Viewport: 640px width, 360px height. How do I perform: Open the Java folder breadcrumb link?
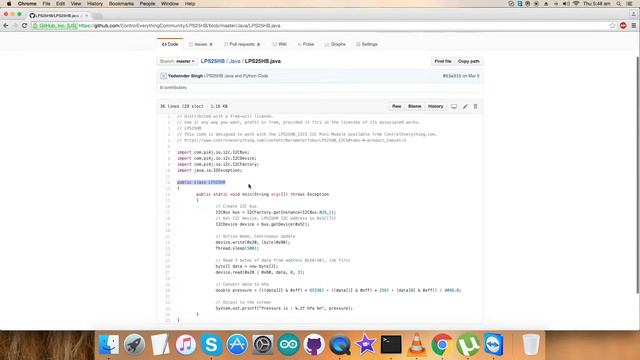pos(235,61)
